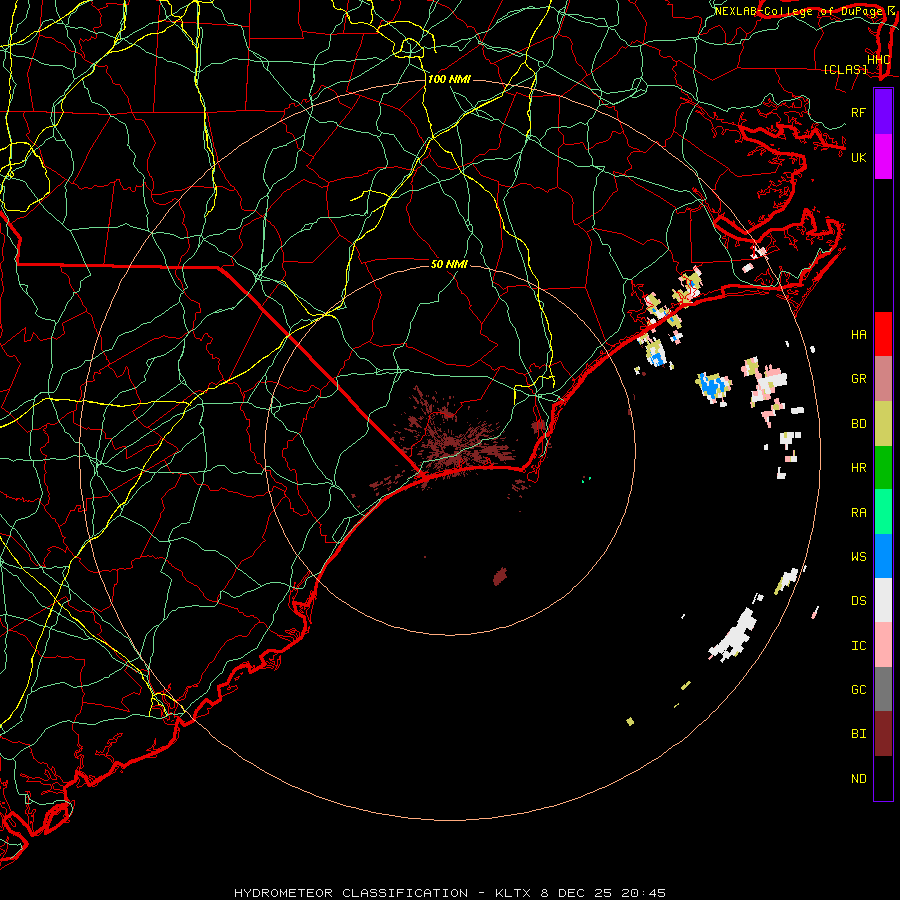Click the NEXLAB-College of DuPage credit text
The width and height of the screenshot is (900, 900).
pyautogui.click(x=800, y=11)
